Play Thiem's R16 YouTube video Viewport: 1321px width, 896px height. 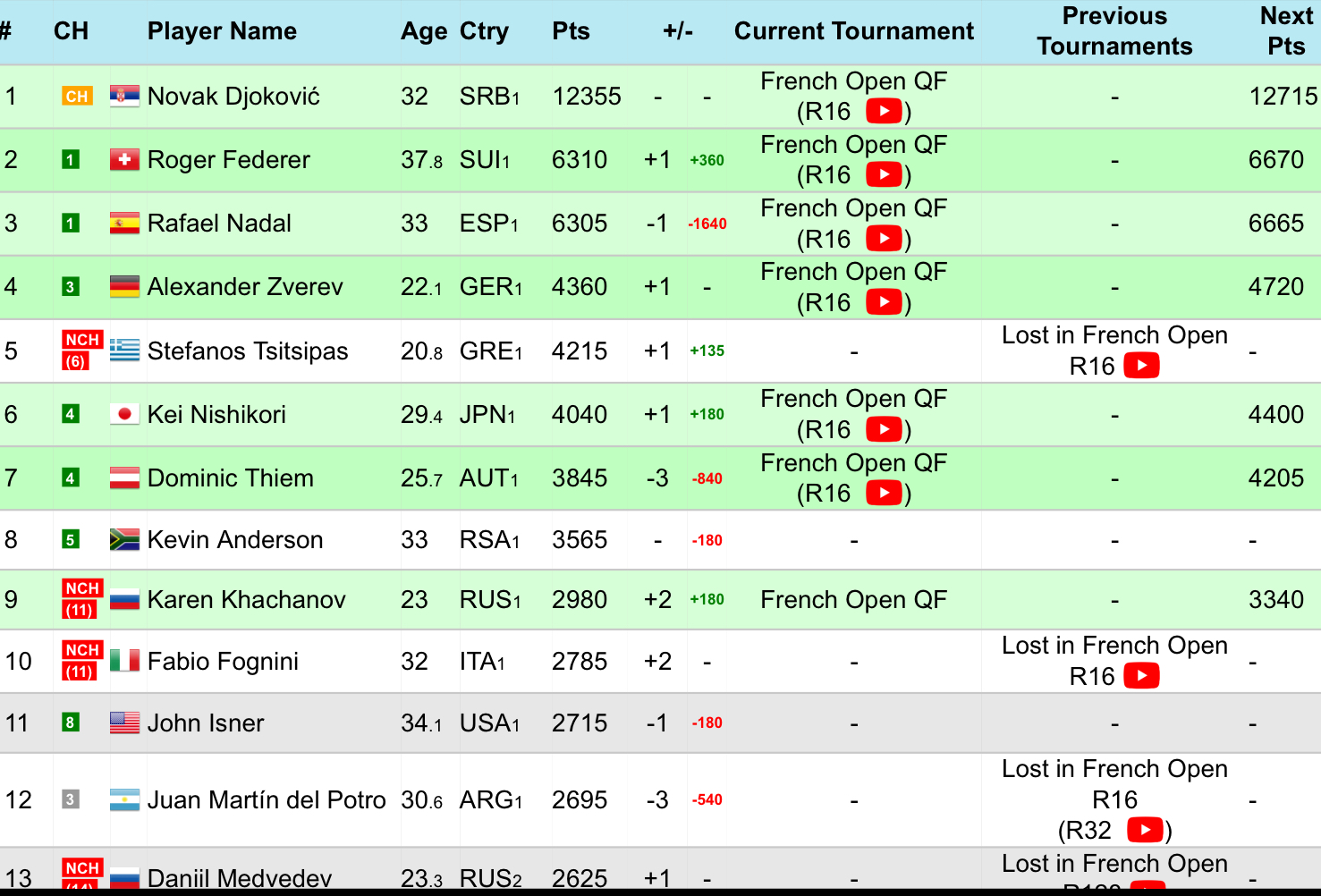point(884,493)
